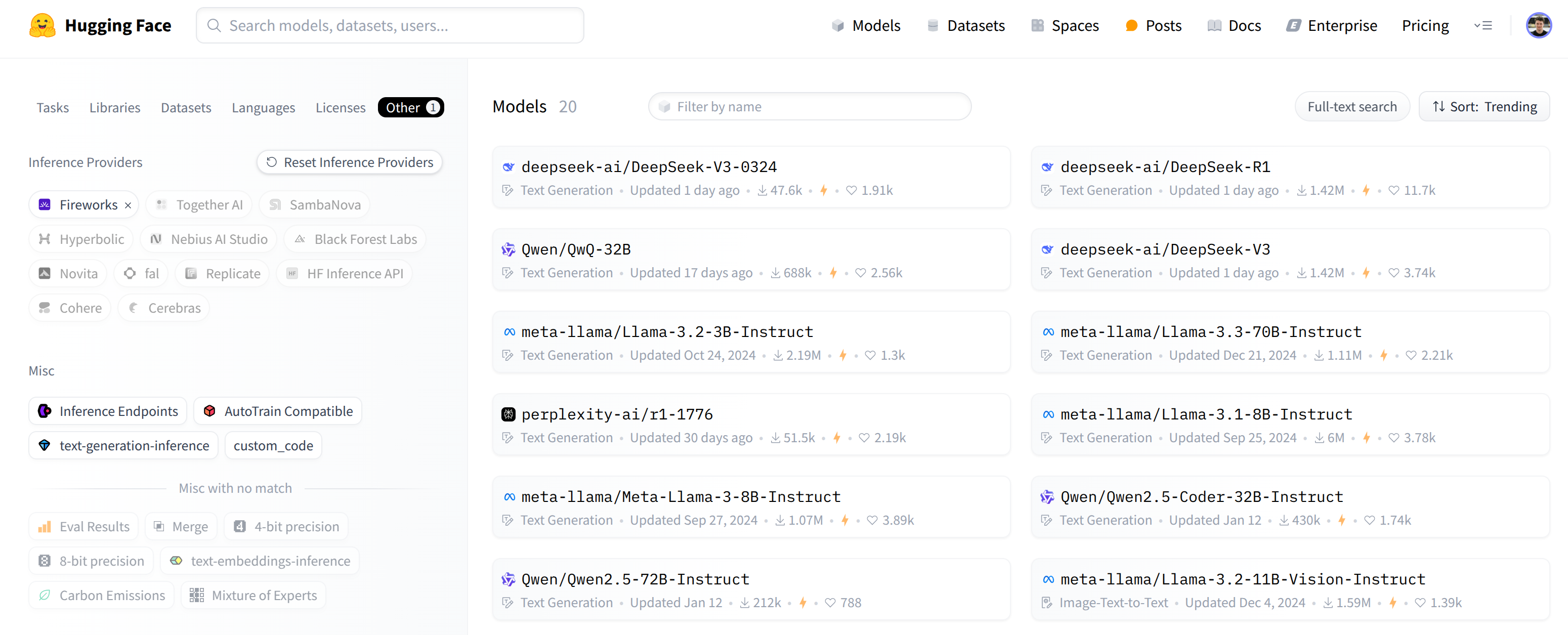
Task: Remove the Fireworks filter with its x
Action: (128, 205)
